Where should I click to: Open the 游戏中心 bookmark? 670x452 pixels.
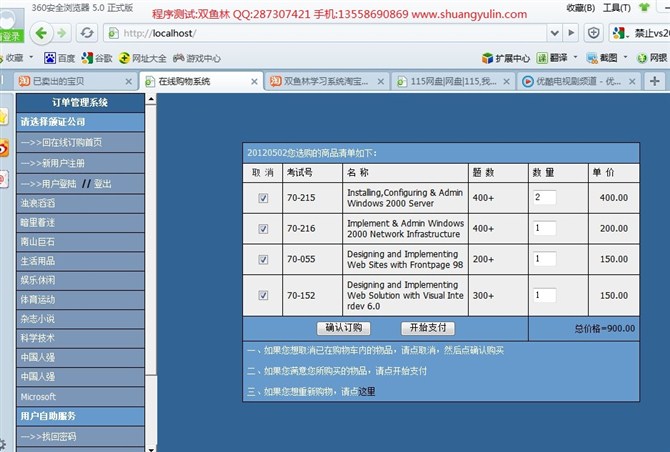pyautogui.click(x=197, y=58)
